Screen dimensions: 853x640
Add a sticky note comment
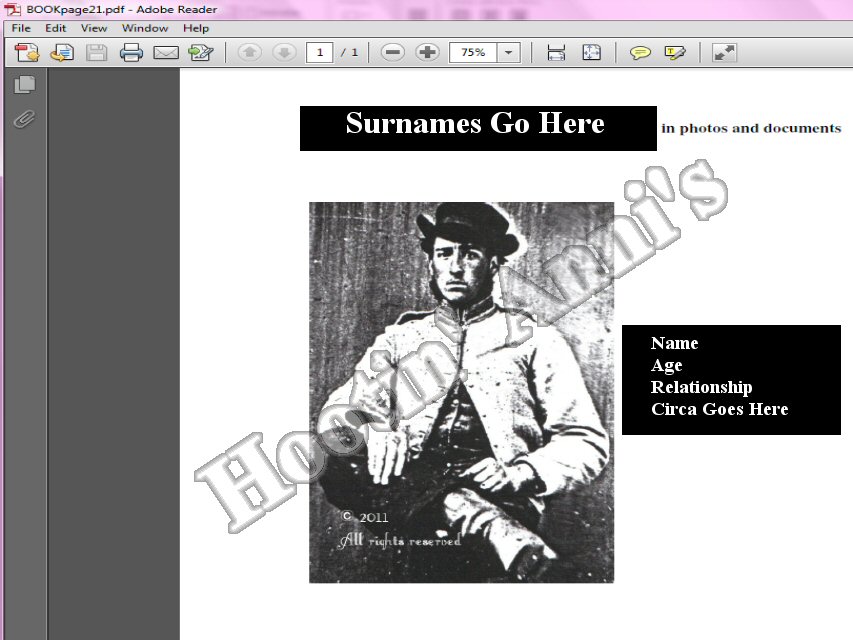pos(640,53)
